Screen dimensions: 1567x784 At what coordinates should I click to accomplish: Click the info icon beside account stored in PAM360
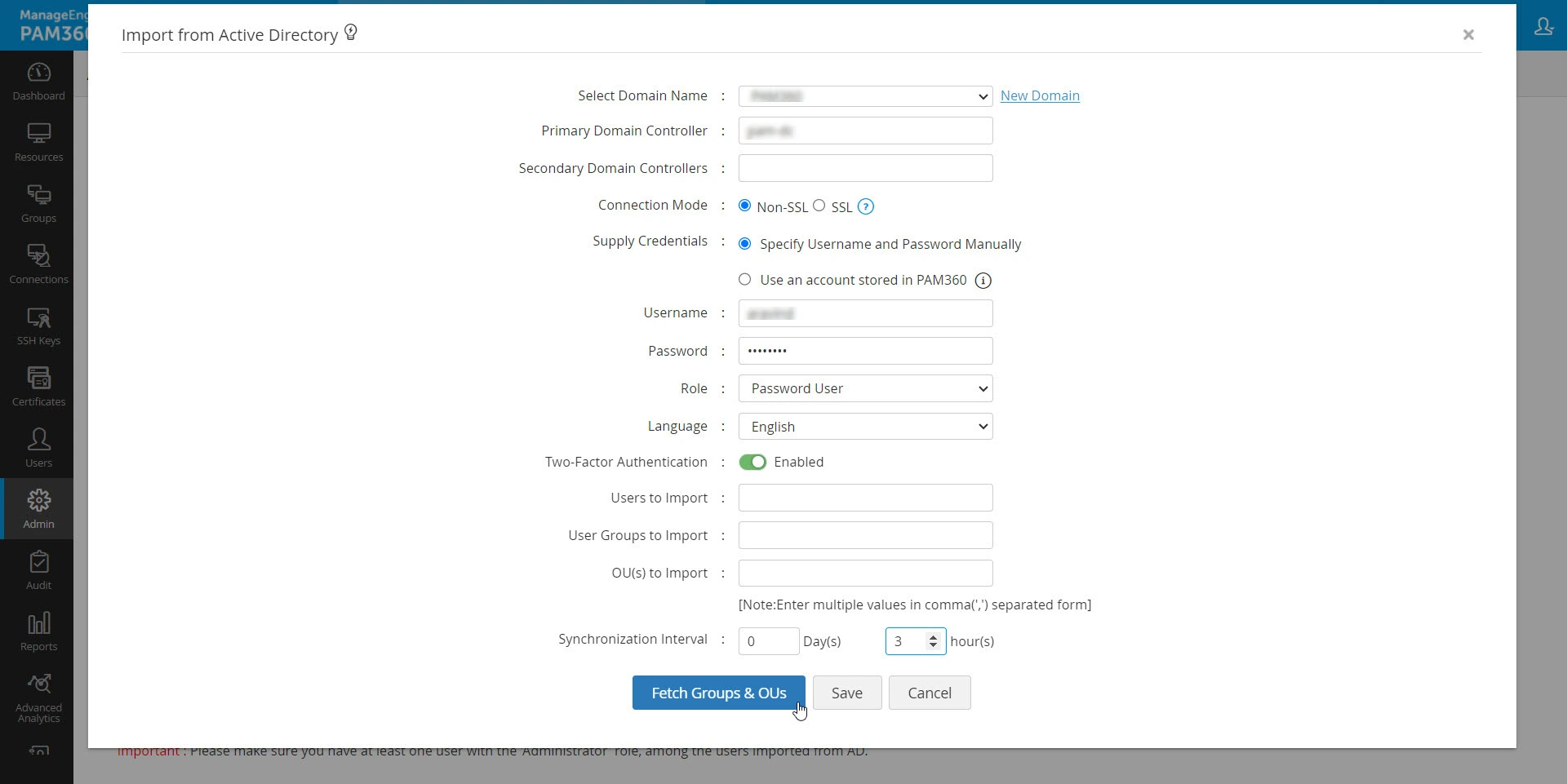point(983,280)
